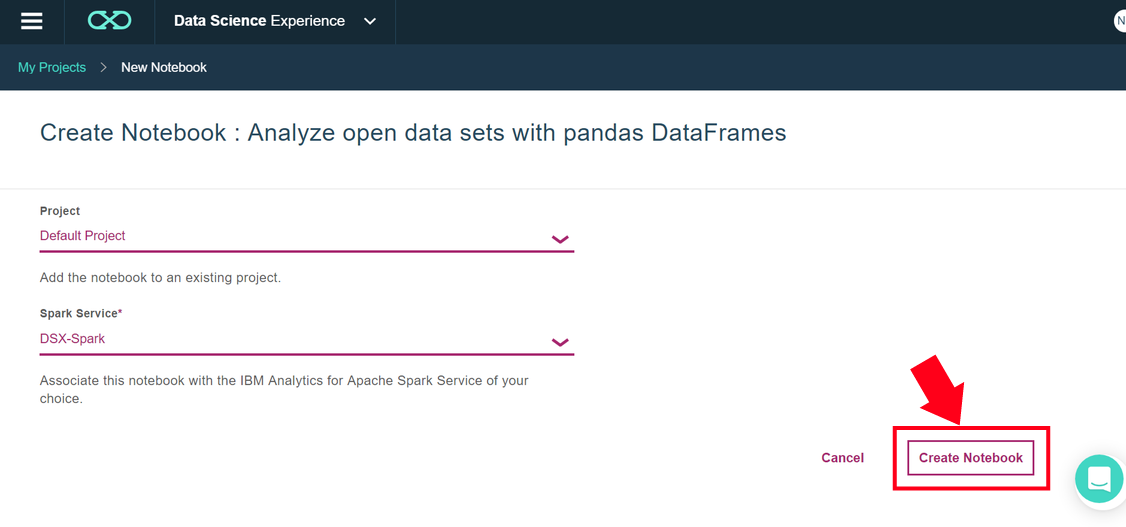Screen dimensions: 1126x527
Task: Click the purple chevron in Project field
Action: (560, 239)
